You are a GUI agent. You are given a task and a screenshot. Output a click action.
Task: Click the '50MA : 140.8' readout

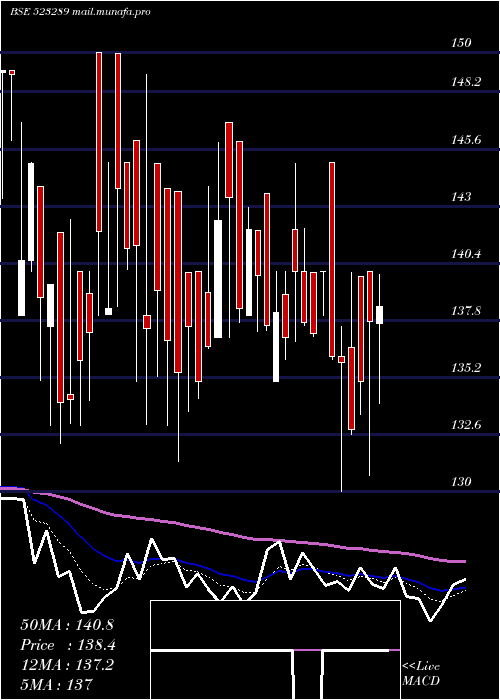pos(67,625)
